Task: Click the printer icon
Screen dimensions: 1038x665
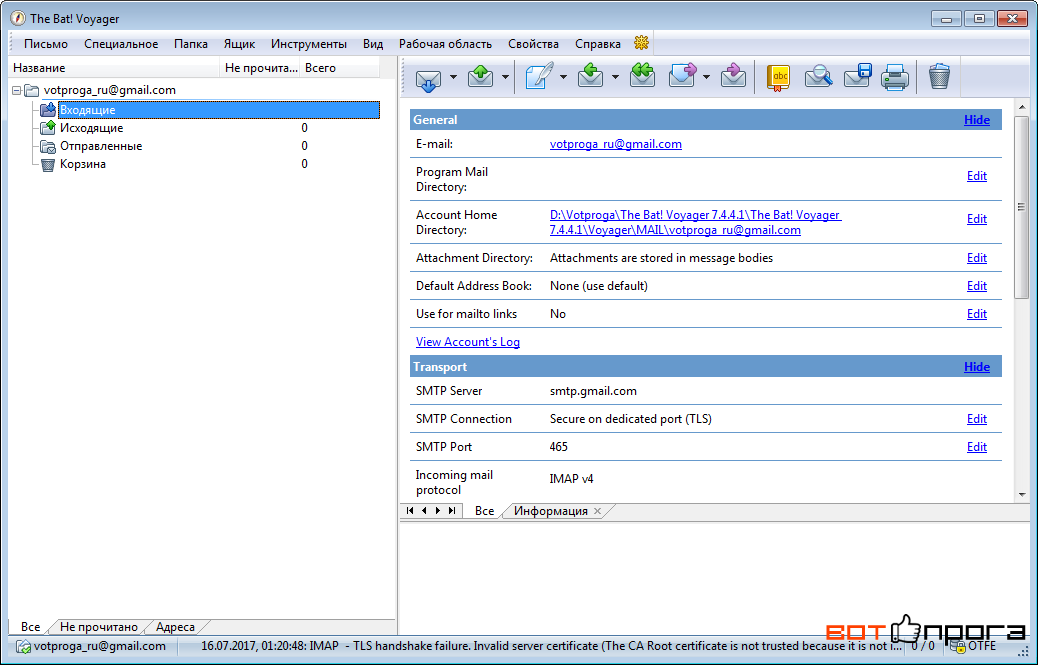Action: [x=895, y=77]
